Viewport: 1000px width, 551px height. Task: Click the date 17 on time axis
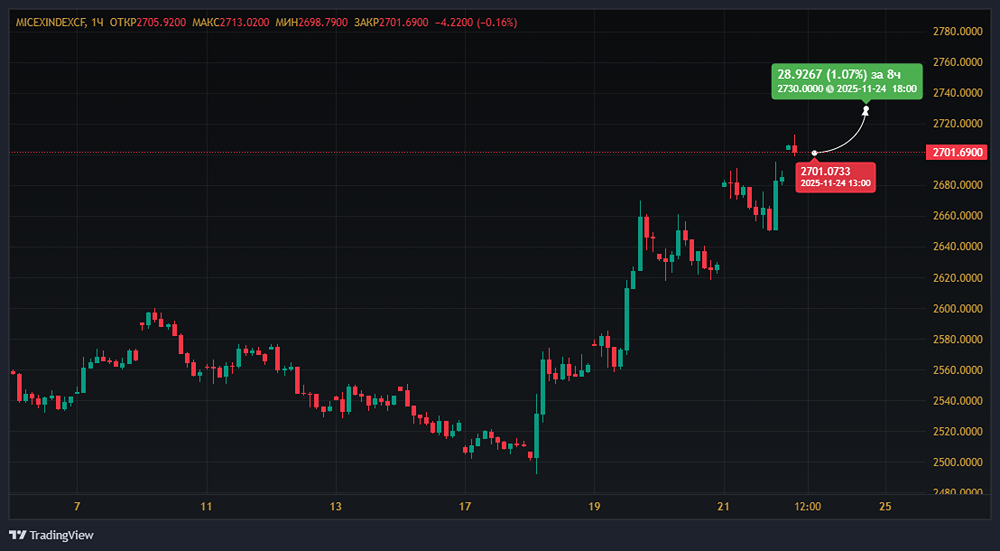pos(465,507)
